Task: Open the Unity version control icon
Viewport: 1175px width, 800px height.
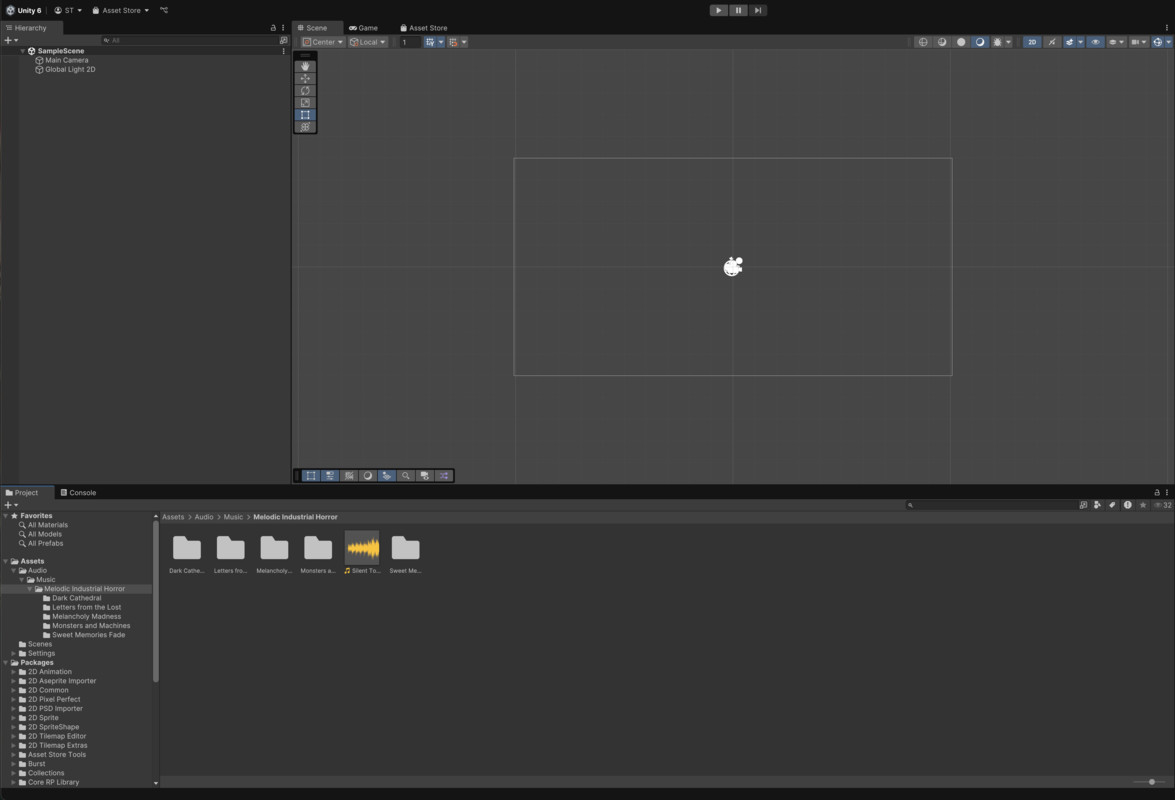Action: pyautogui.click(x=164, y=10)
